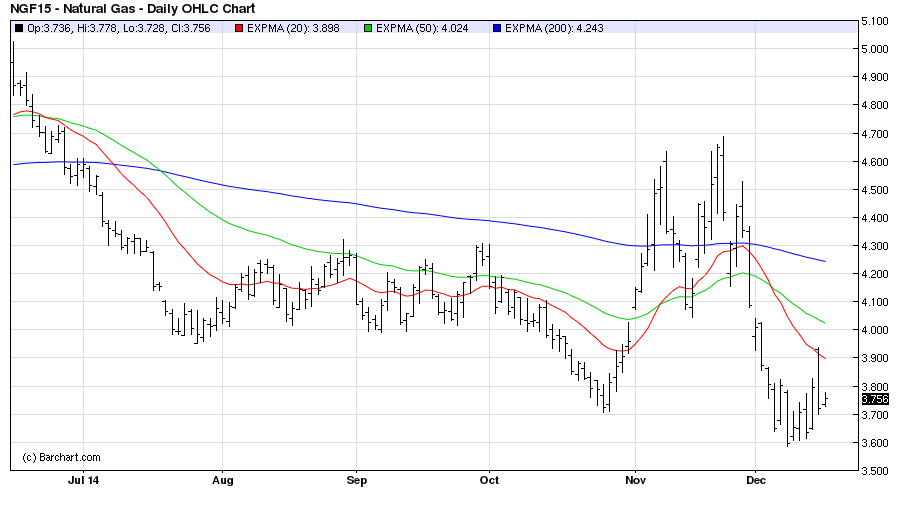The width and height of the screenshot is (900, 511).
Task: Click the (c) Barchart.com credit
Action: [x=62, y=457]
